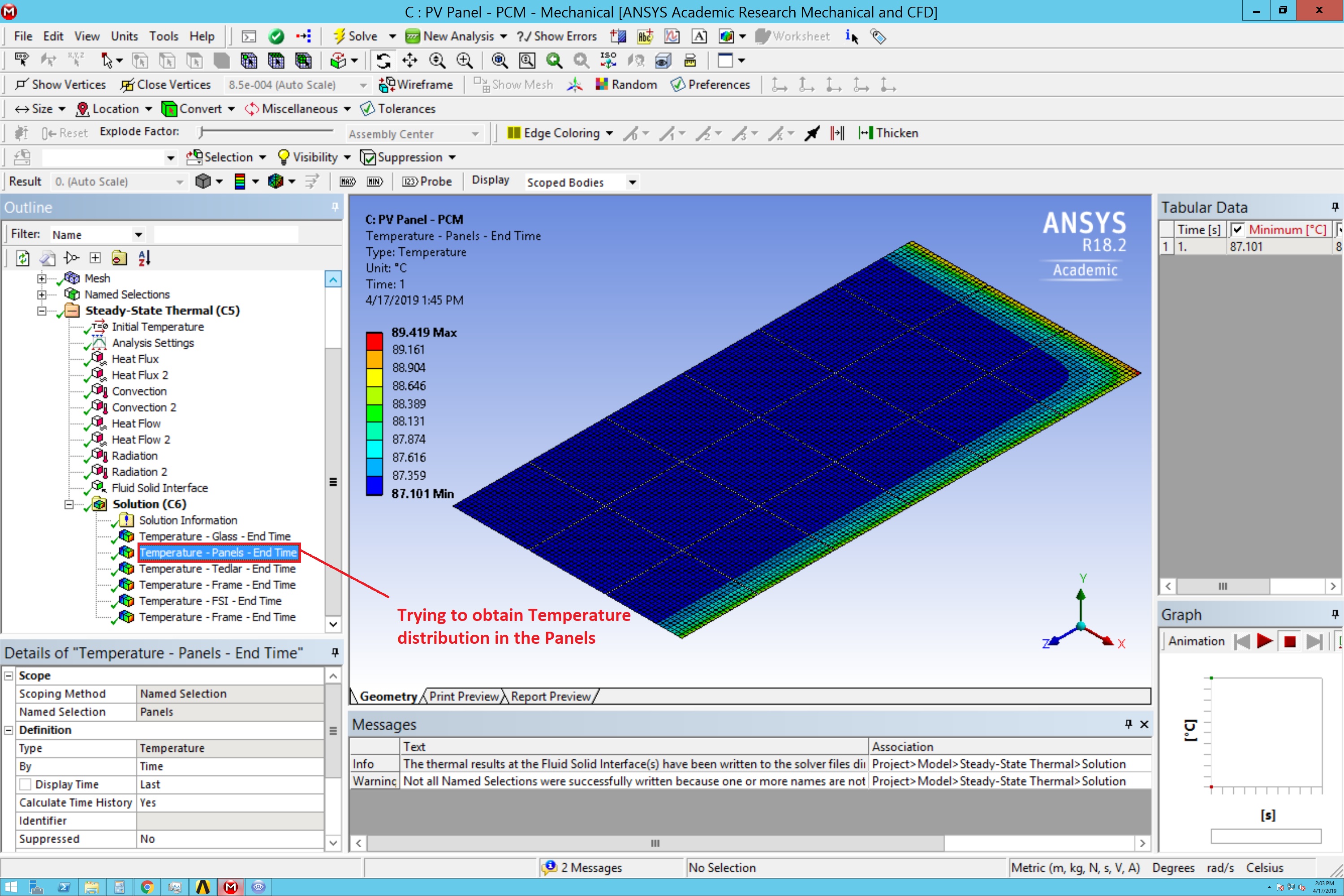Click the Visibility toolbar button
The height and width of the screenshot is (896, 1344).
pos(314,157)
